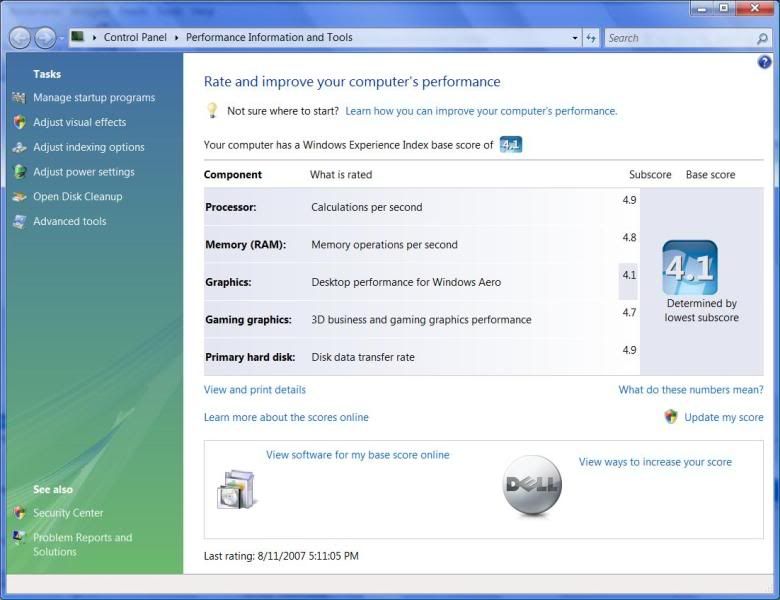Select the Primary hard disk label
The image size is (780, 600).
pos(250,357)
